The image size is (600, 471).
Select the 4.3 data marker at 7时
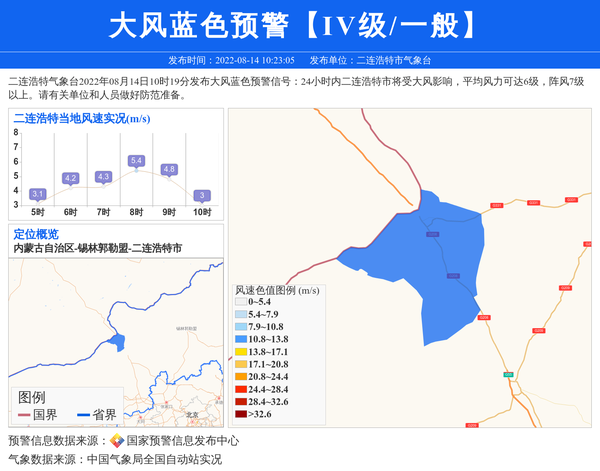click(x=104, y=177)
